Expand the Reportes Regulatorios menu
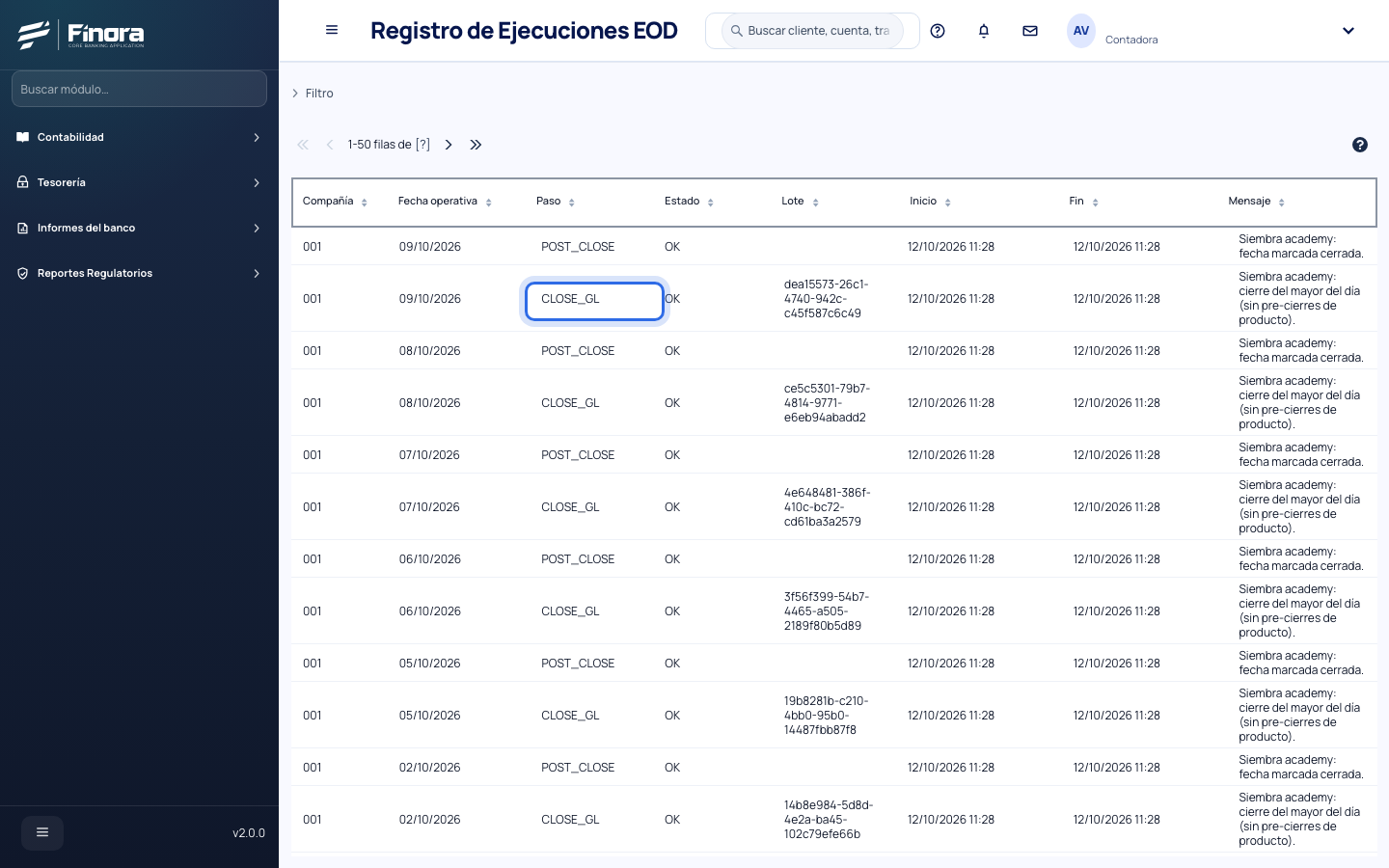 tap(139, 273)
